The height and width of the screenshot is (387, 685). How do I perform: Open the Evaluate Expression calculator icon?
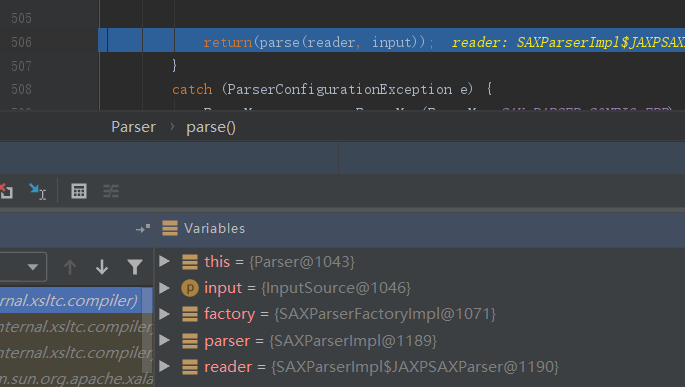coord(79,191)
